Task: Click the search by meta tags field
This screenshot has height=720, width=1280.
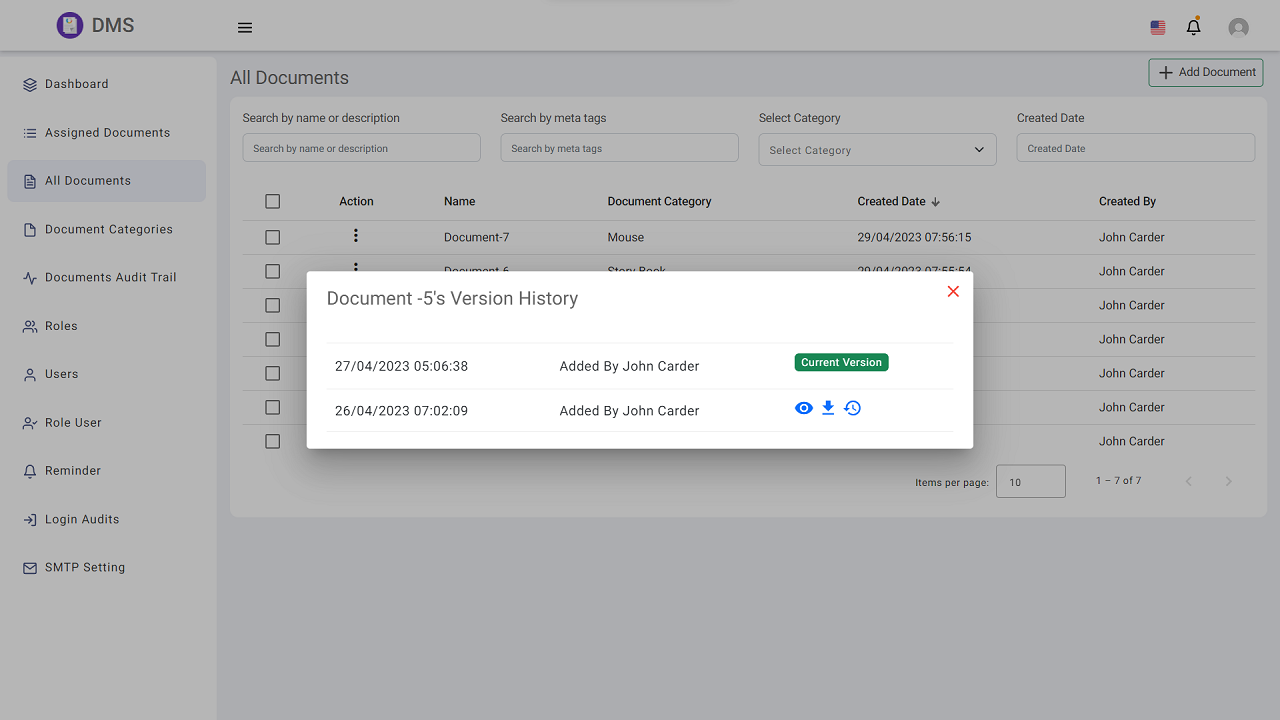Action: (619, 147)
